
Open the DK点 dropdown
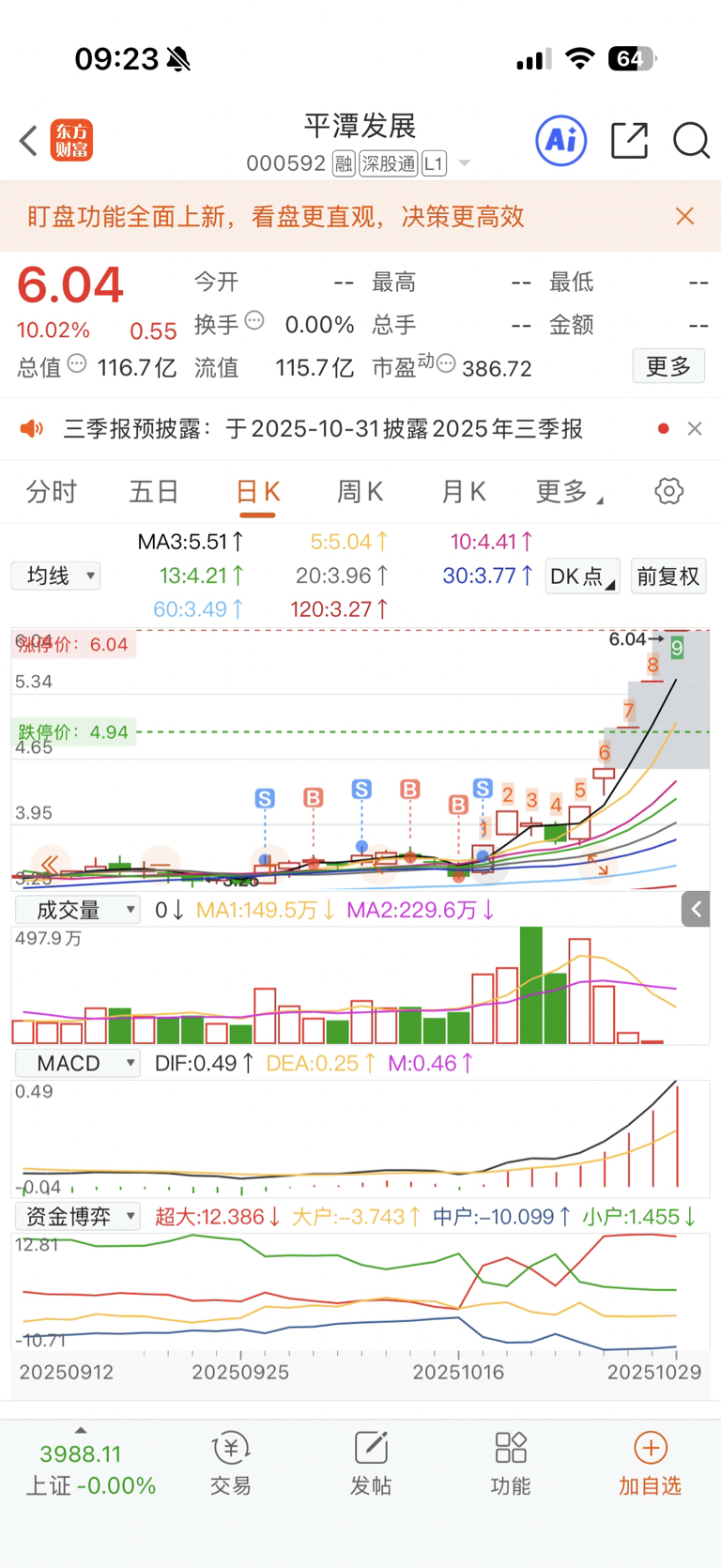pos(582,576)
